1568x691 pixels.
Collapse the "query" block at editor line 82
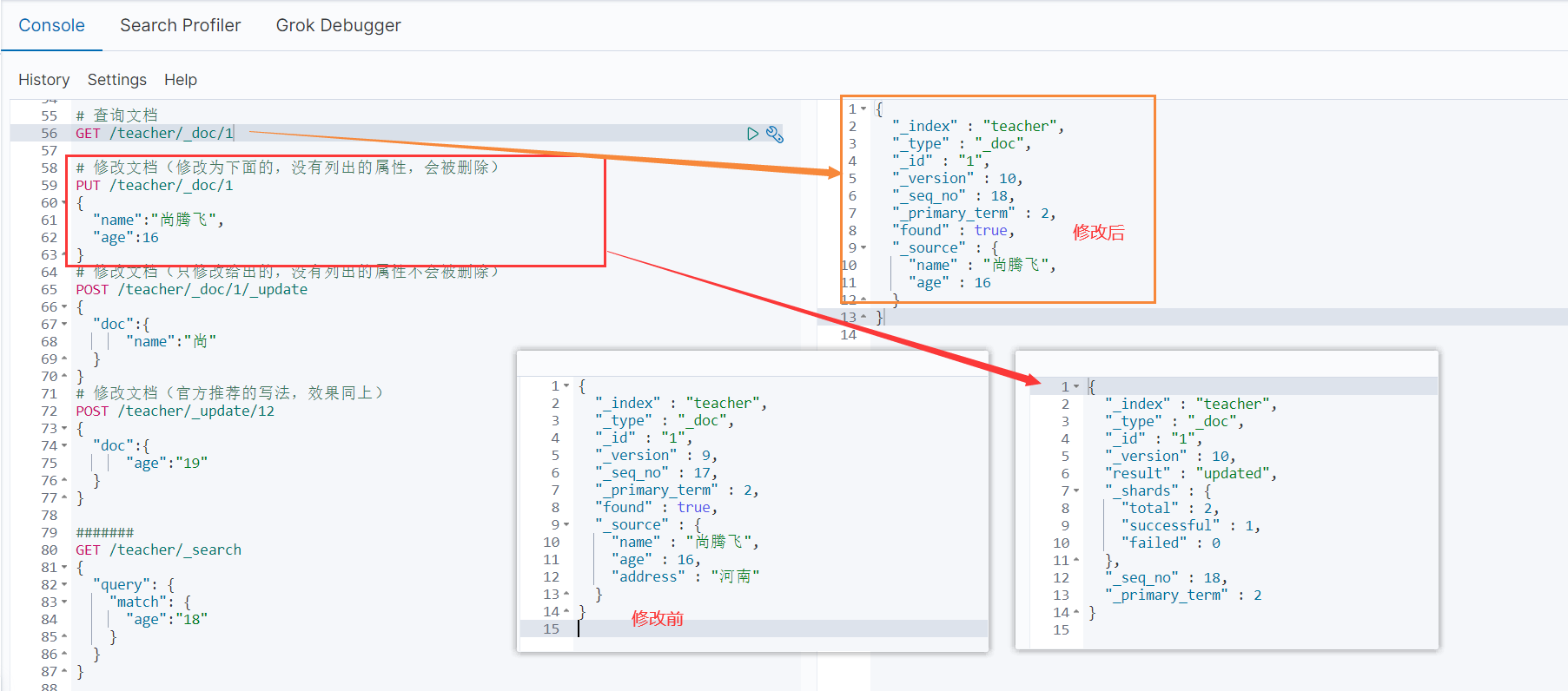coord(64,585)
